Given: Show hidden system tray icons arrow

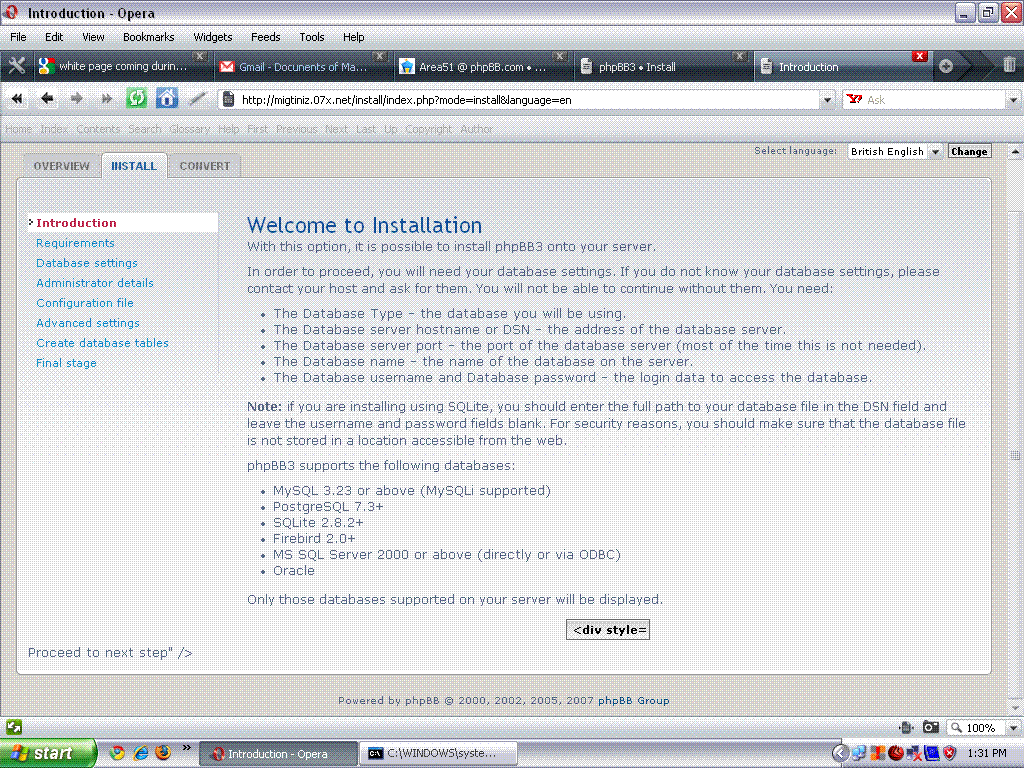Looking at the screenshot, I should click(840, 753).
